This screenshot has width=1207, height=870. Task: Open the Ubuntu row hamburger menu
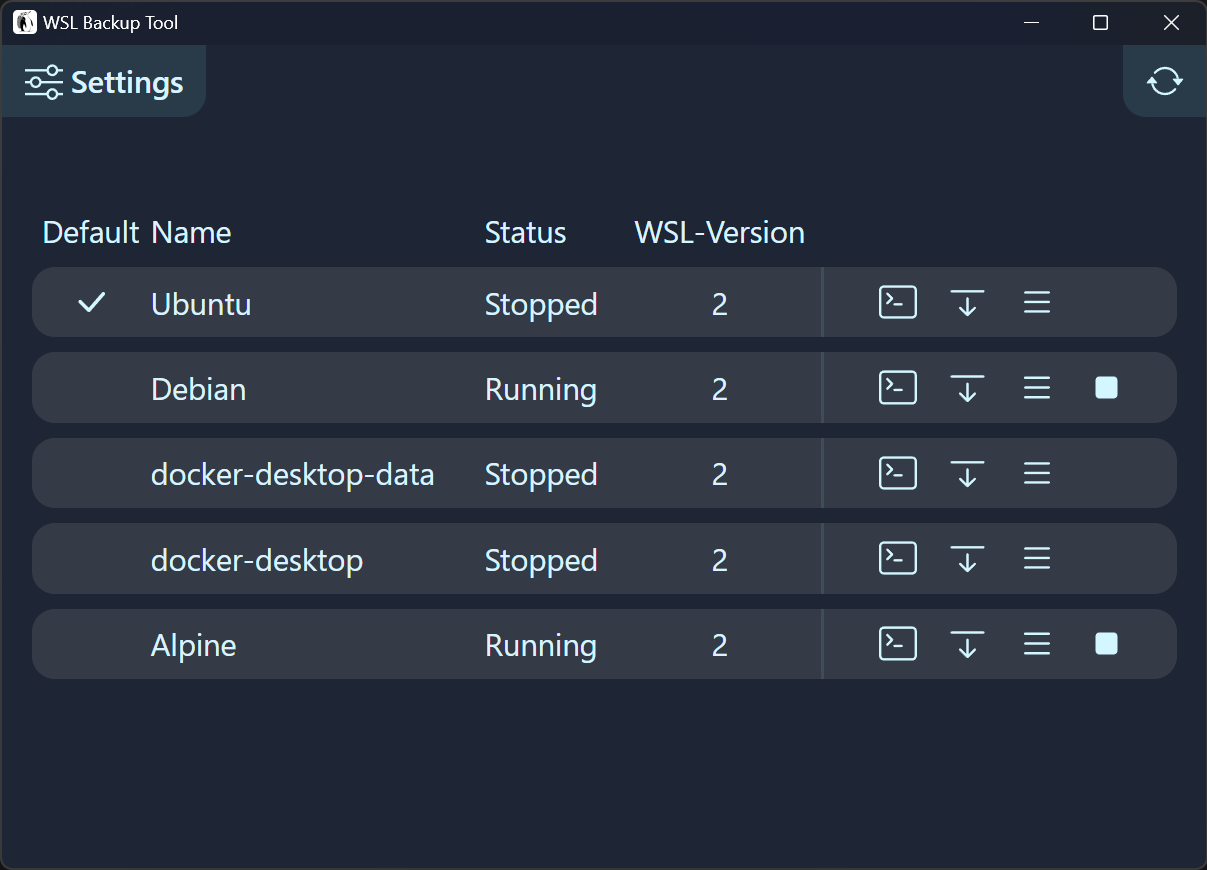coord(1037,302)
